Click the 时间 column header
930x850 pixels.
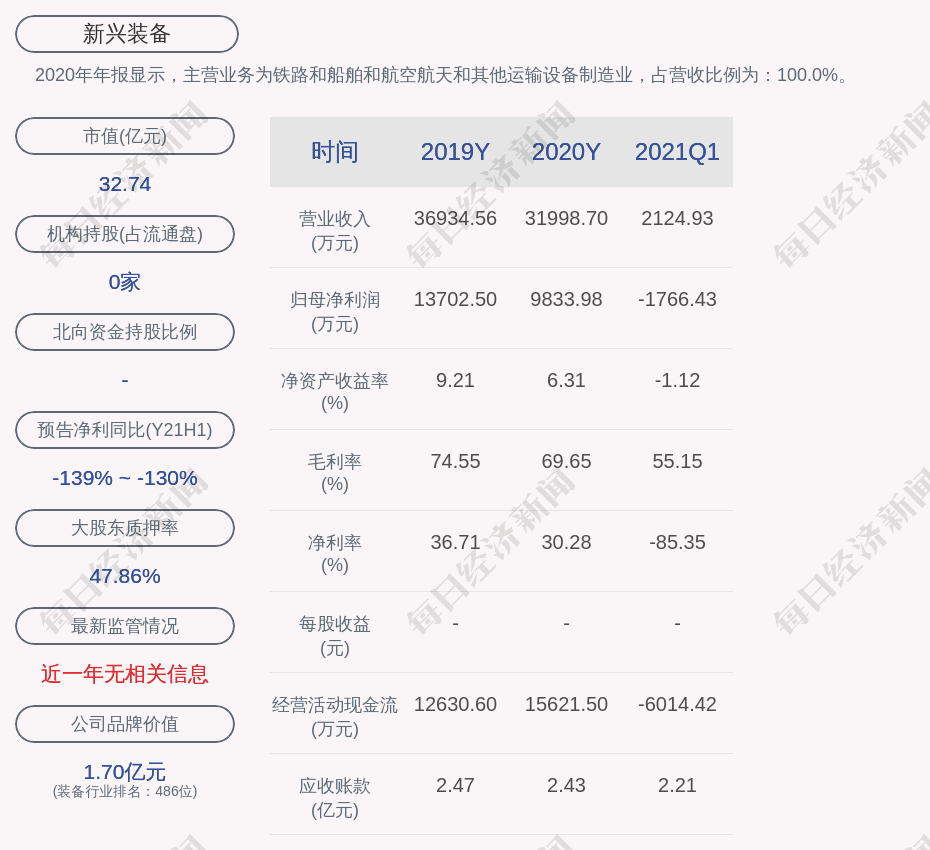335,152
